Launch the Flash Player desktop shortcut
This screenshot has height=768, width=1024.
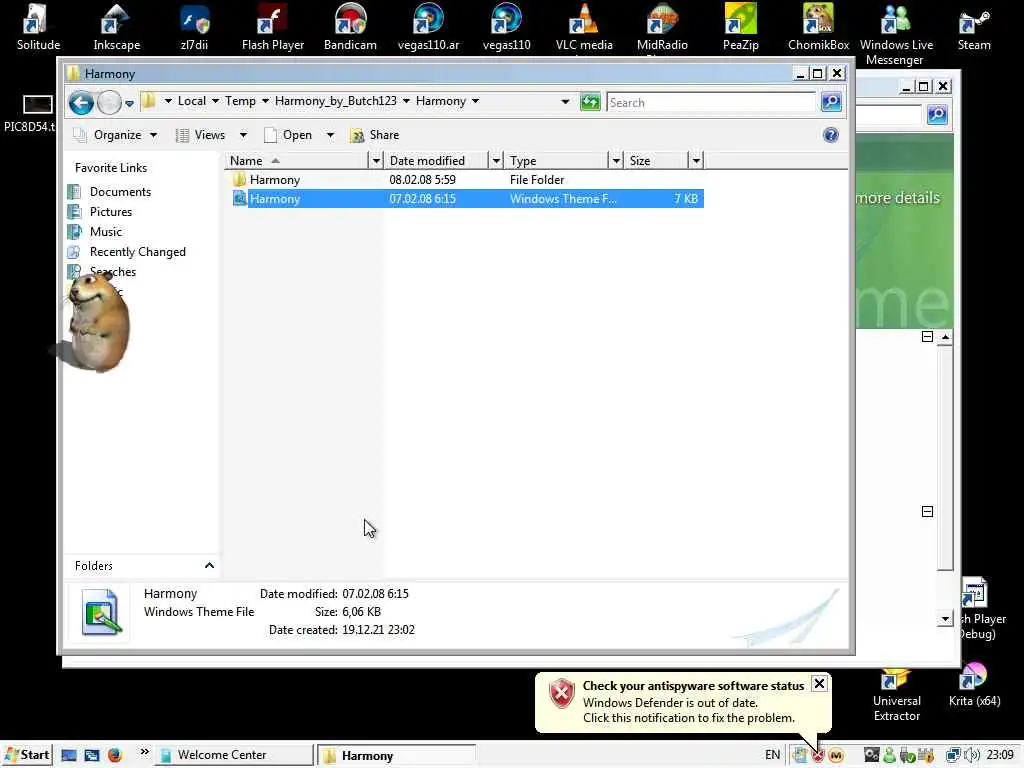pyautogui.click(x=272, y=27)
